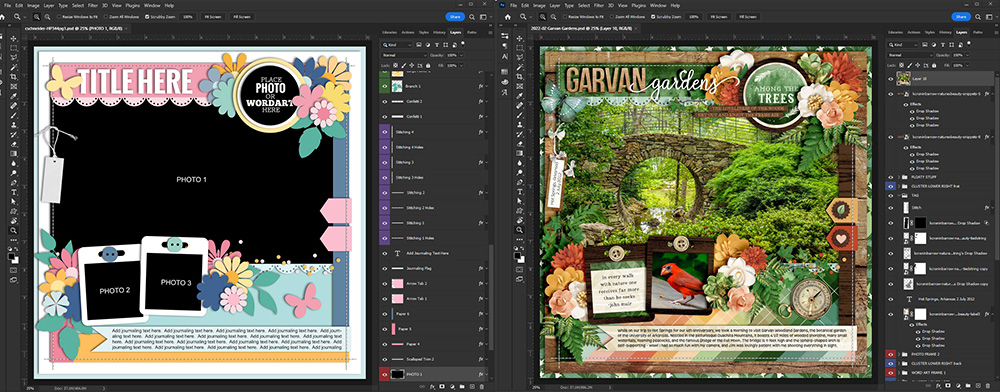
Task: Click add layer mask icon in right Layers panel
Action: click(948, 386)
